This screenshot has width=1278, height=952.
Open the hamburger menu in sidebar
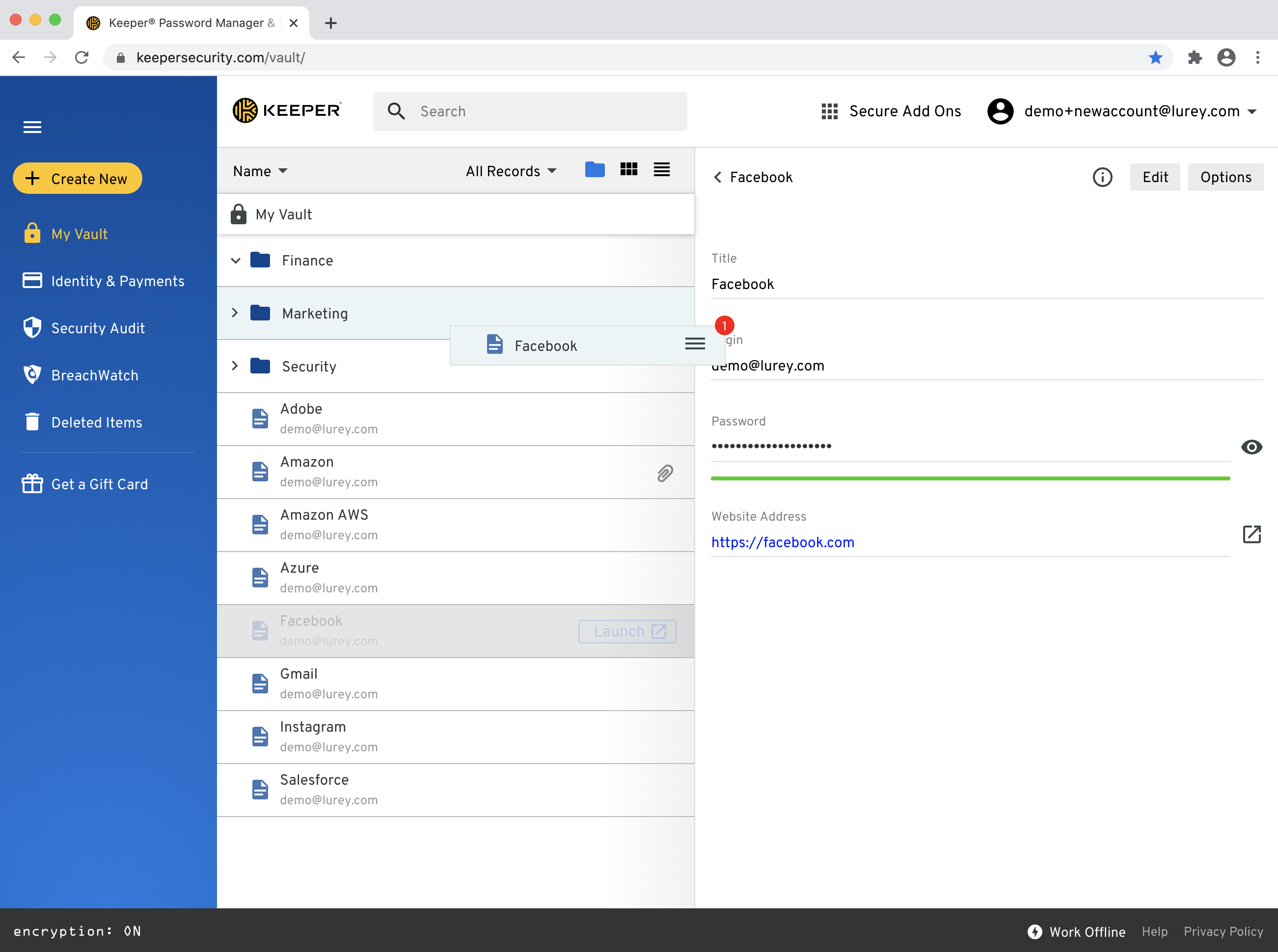click(32, 127)
